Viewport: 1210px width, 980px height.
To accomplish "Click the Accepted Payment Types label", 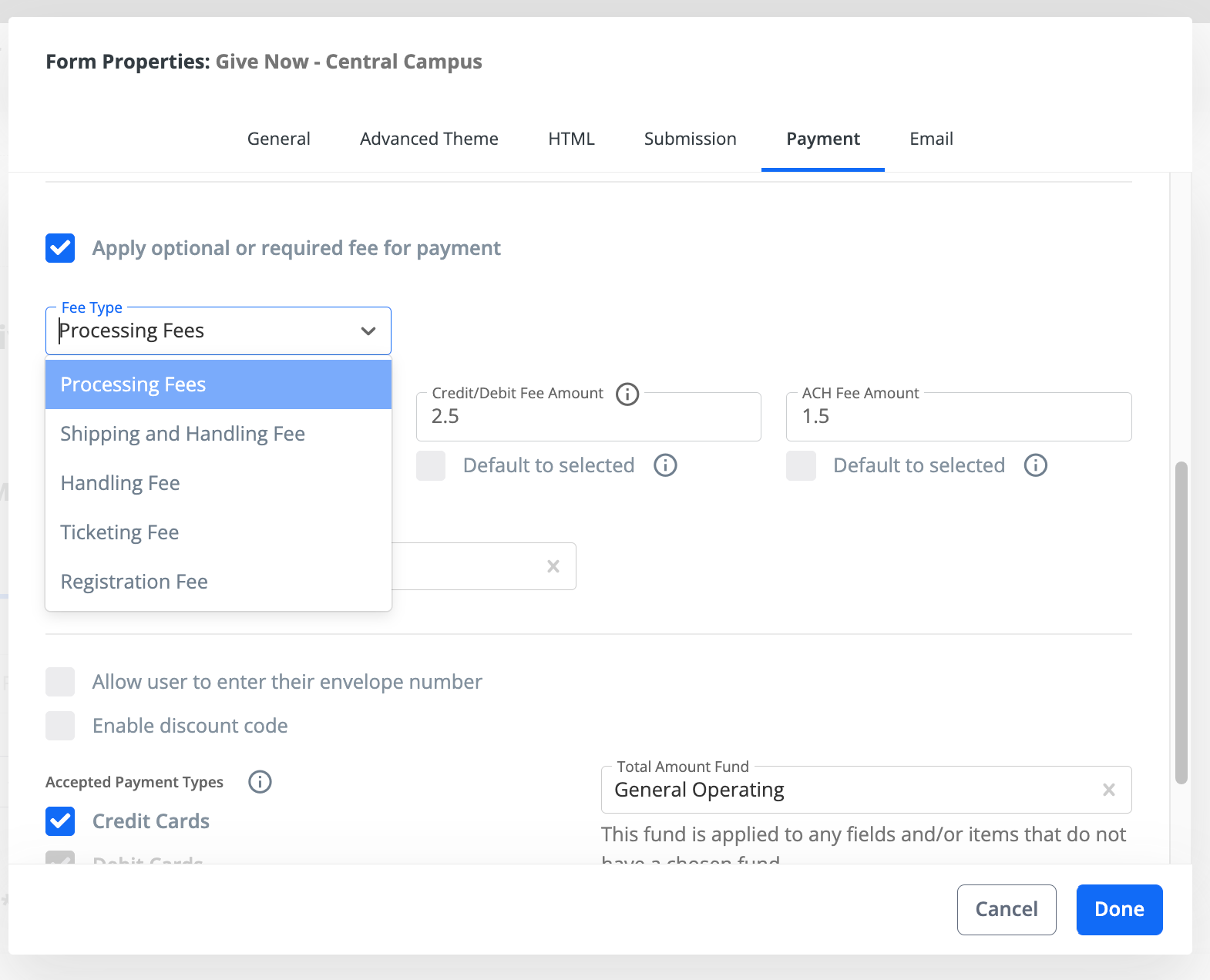I will pos(134,782).
